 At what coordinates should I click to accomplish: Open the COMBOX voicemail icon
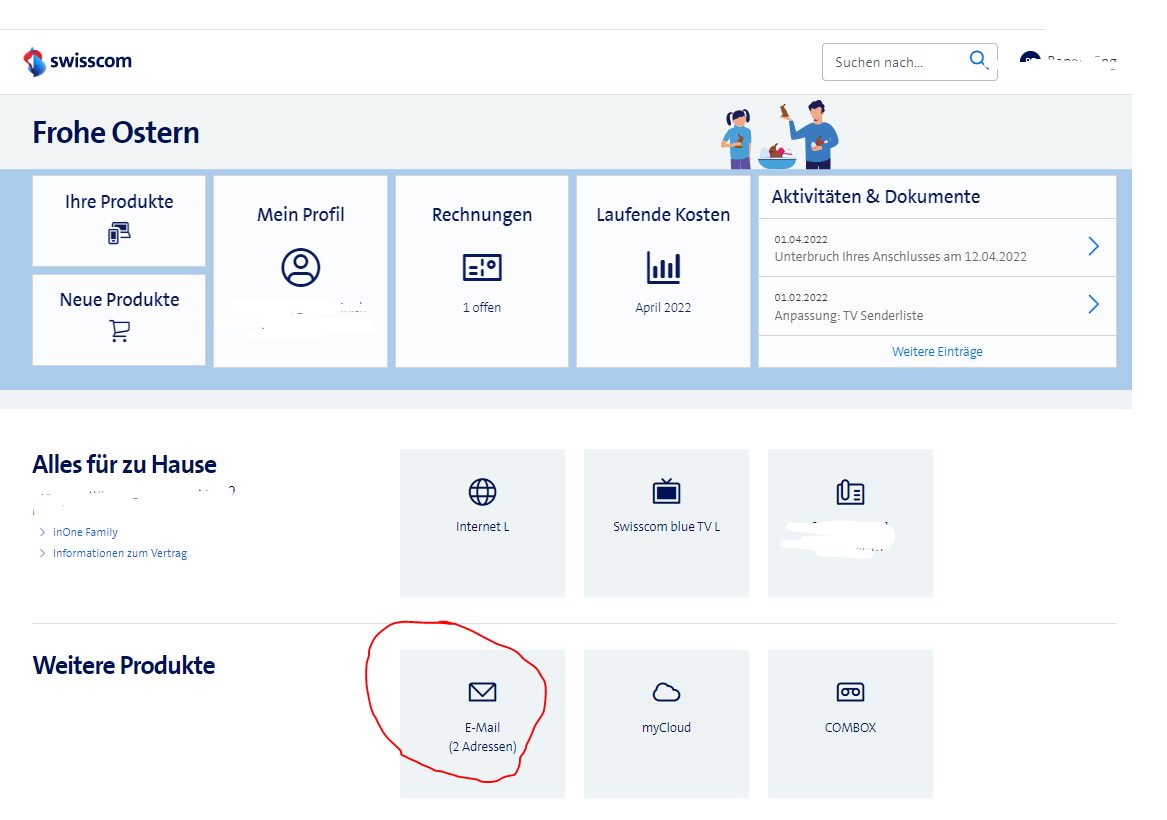[x=850, y=692]
